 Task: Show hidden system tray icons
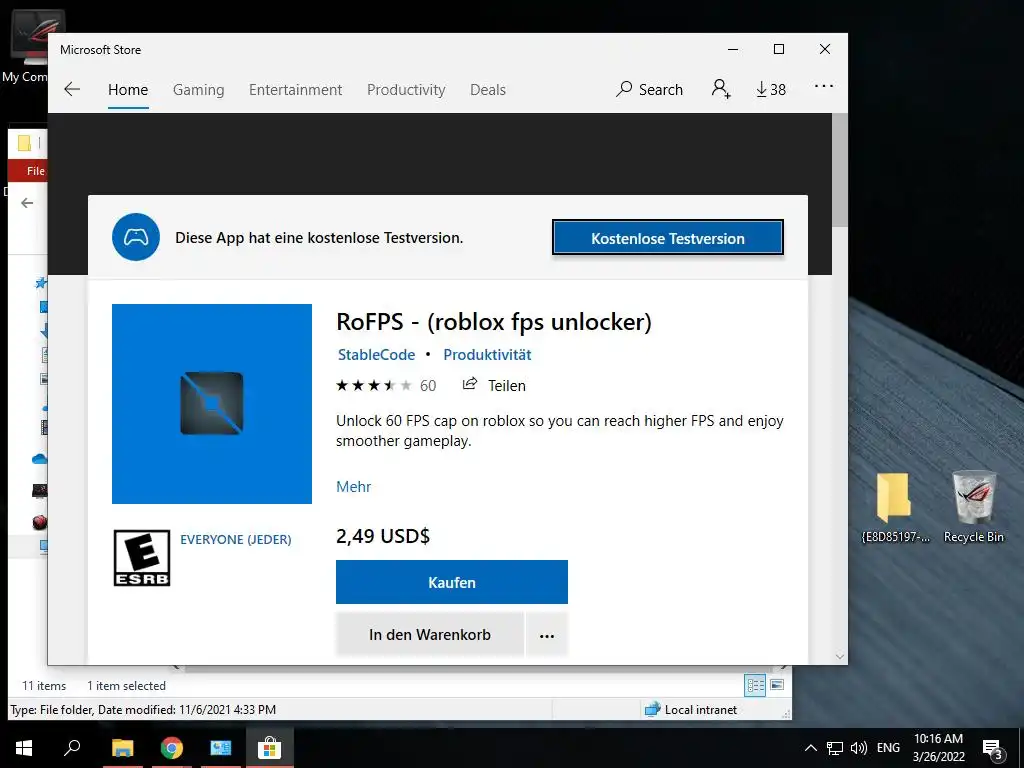pyautogui.click(x=810, y=748)
